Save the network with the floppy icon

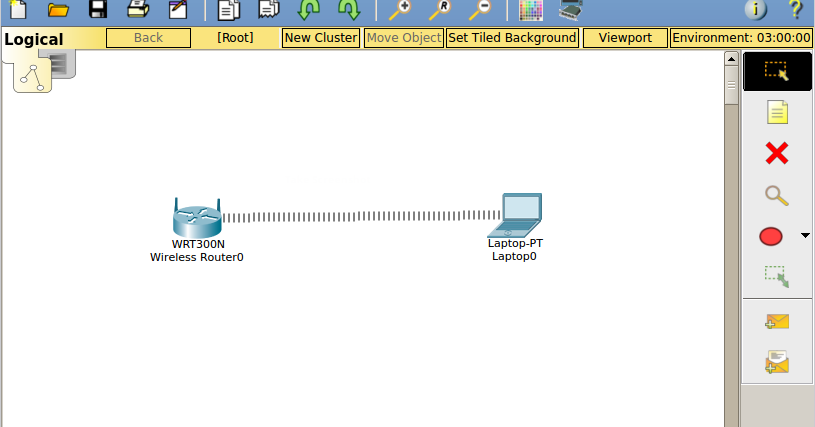coord(98,9)
